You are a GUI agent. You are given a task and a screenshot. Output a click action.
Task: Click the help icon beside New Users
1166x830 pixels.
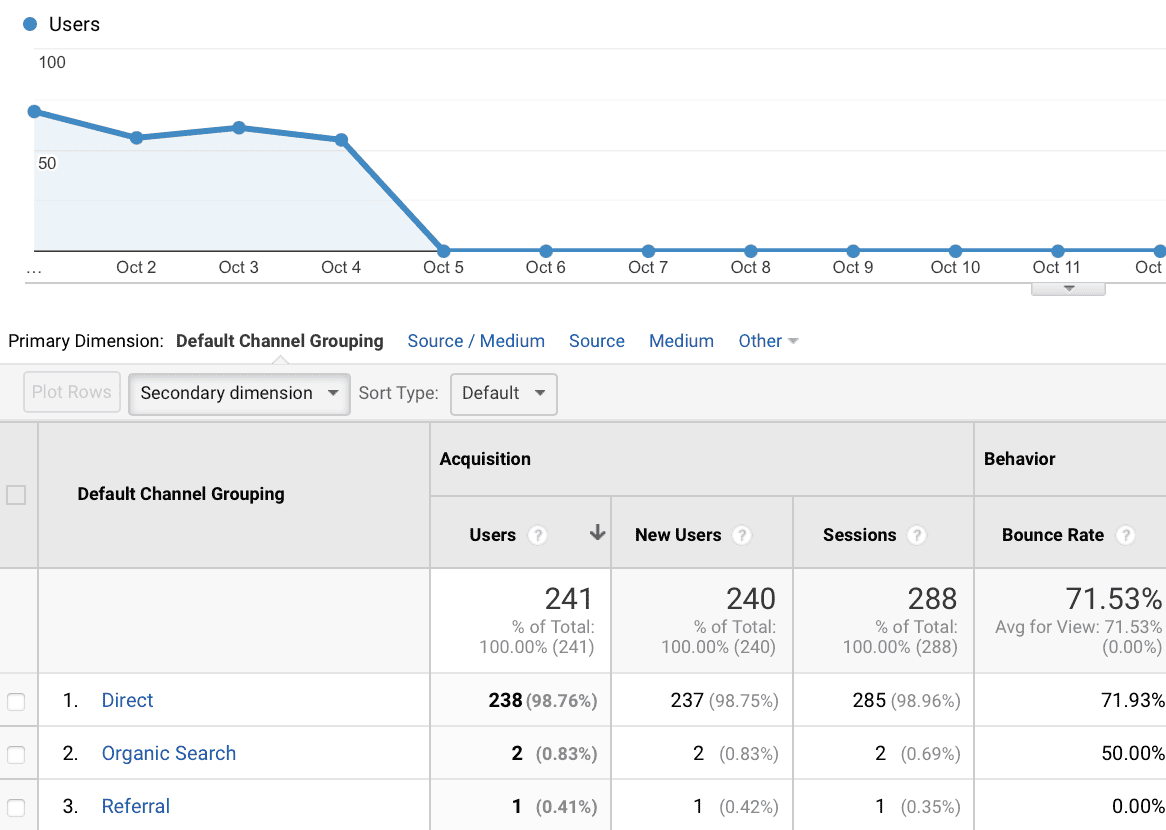coord(741,535)
